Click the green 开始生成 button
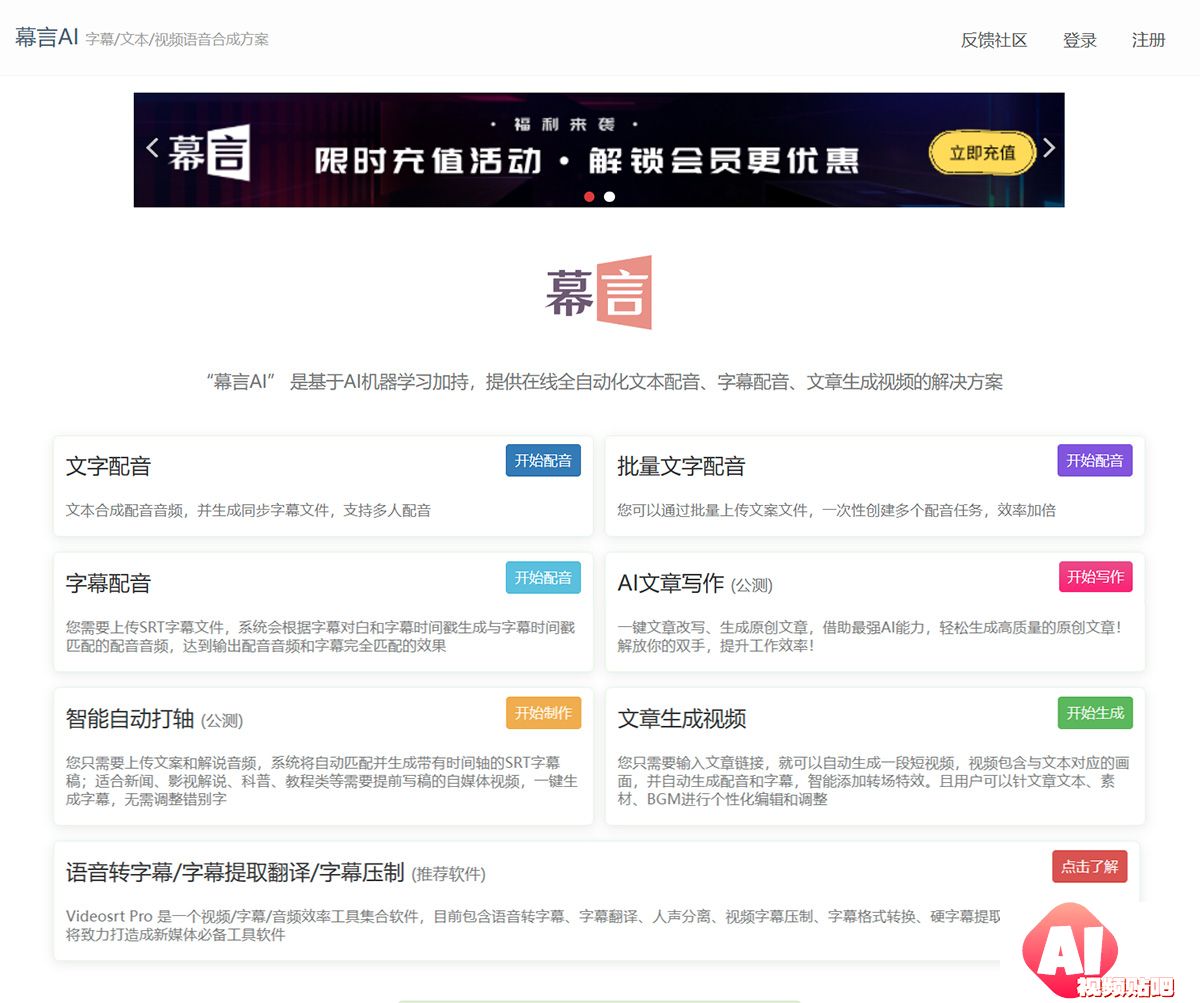 point(1095,713)
